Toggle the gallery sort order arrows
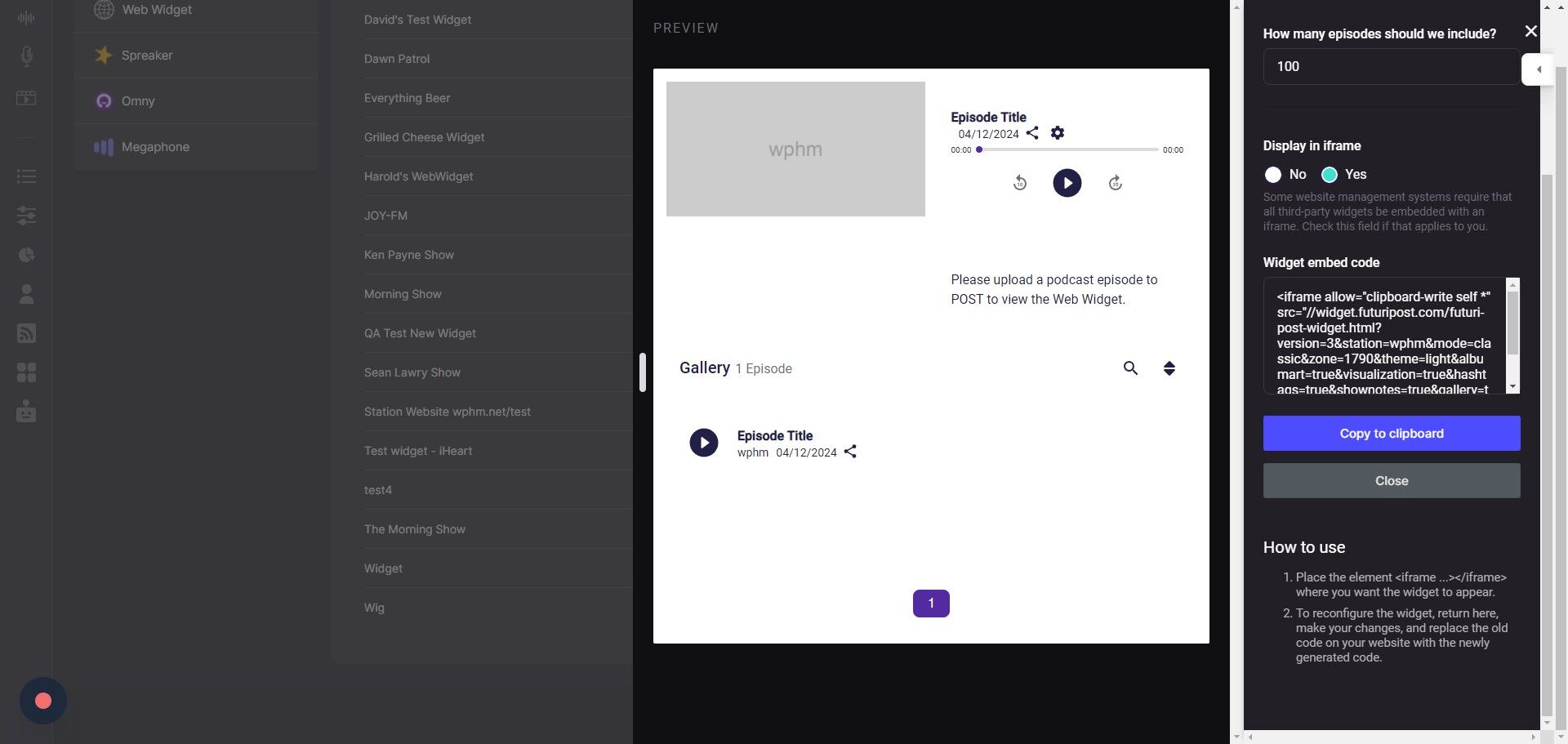This screenshot has height=744, width=1568. [1169, 368]
